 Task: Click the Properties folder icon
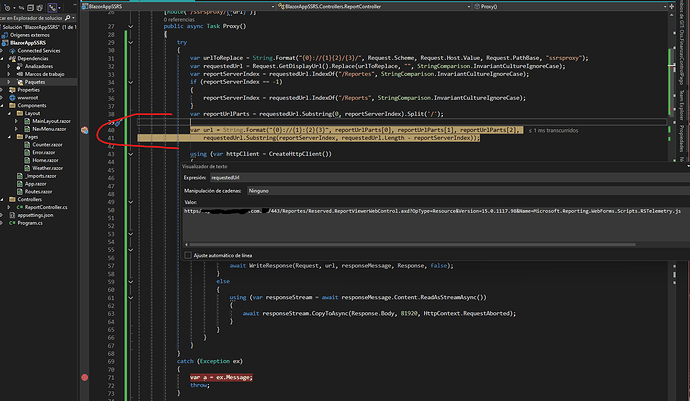coord(12,90)
